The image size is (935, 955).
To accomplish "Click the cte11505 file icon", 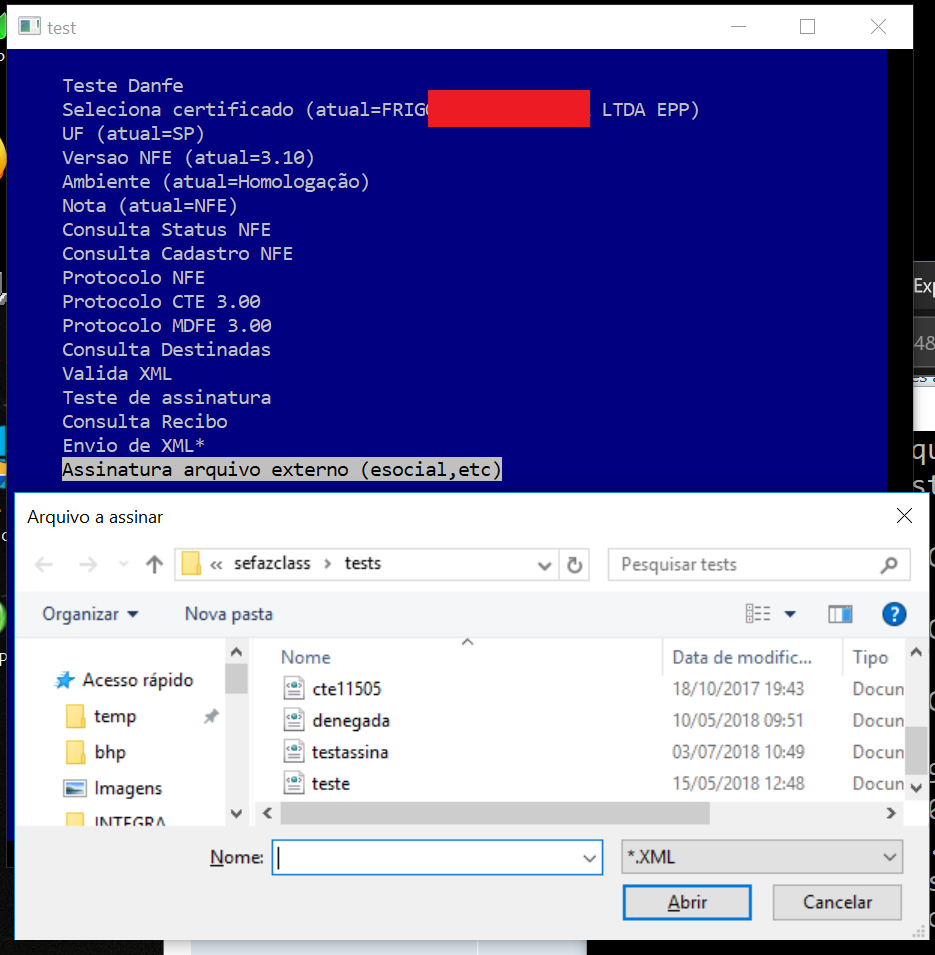I will [294, 688].
